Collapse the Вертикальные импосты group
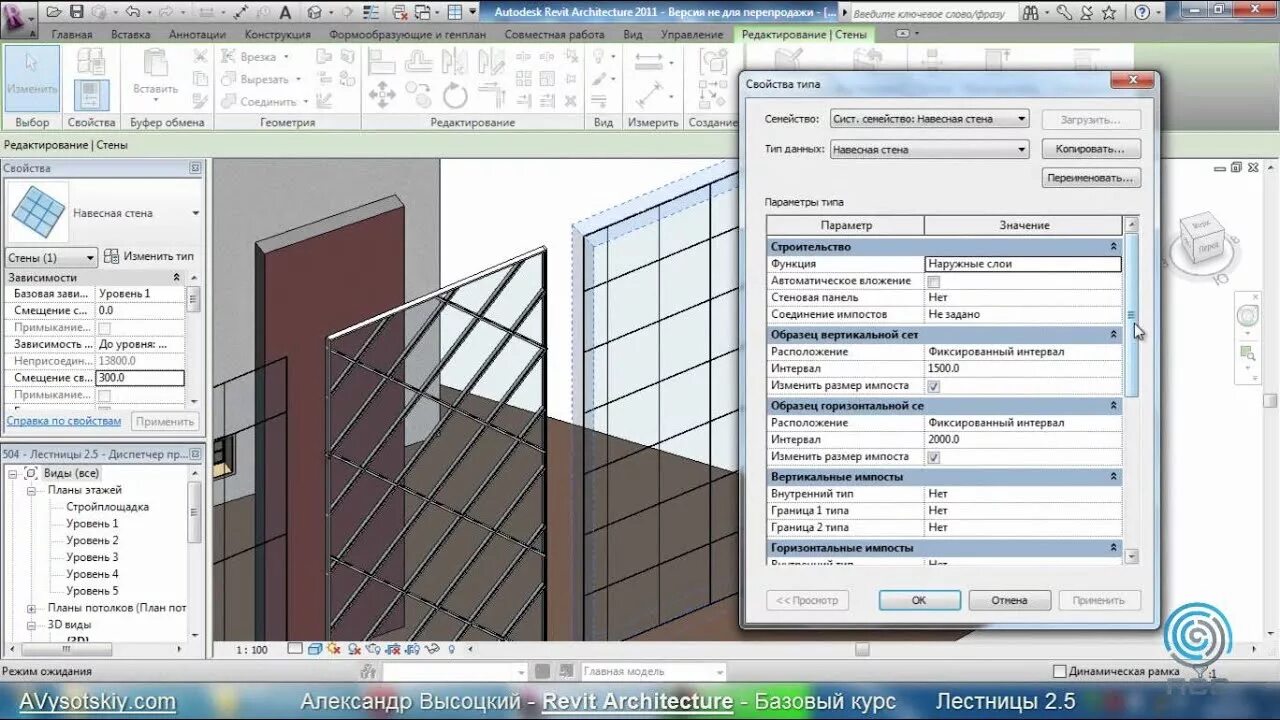The width and height of the screenshot is (1280, 720). click(1113, 477)
